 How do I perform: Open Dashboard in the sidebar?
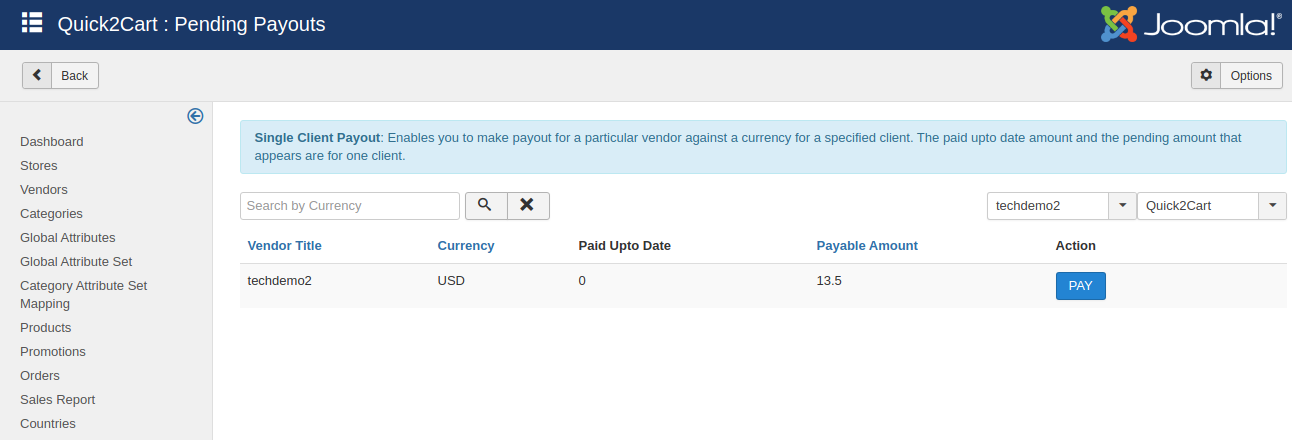[52, 141]
